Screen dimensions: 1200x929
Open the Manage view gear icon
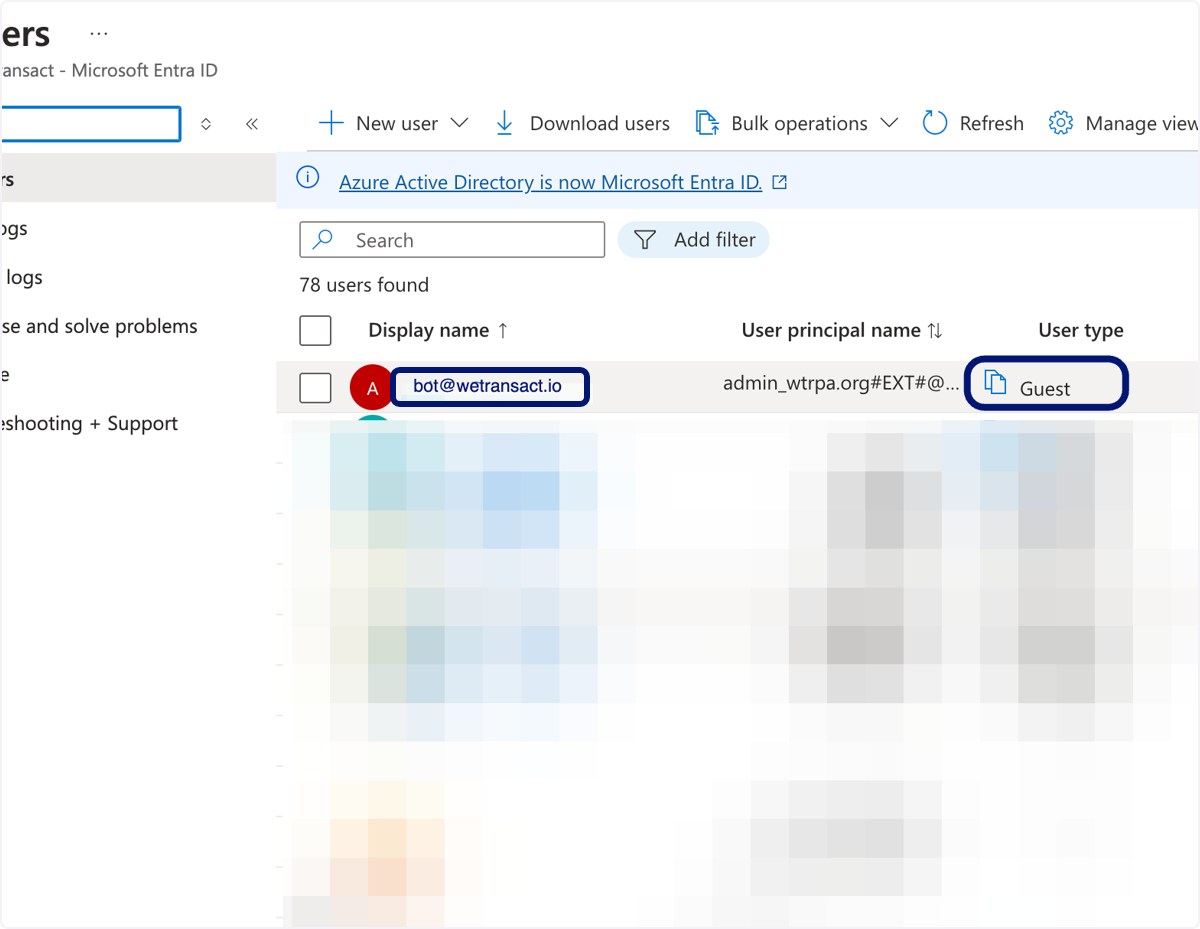tap(1061, 123)
